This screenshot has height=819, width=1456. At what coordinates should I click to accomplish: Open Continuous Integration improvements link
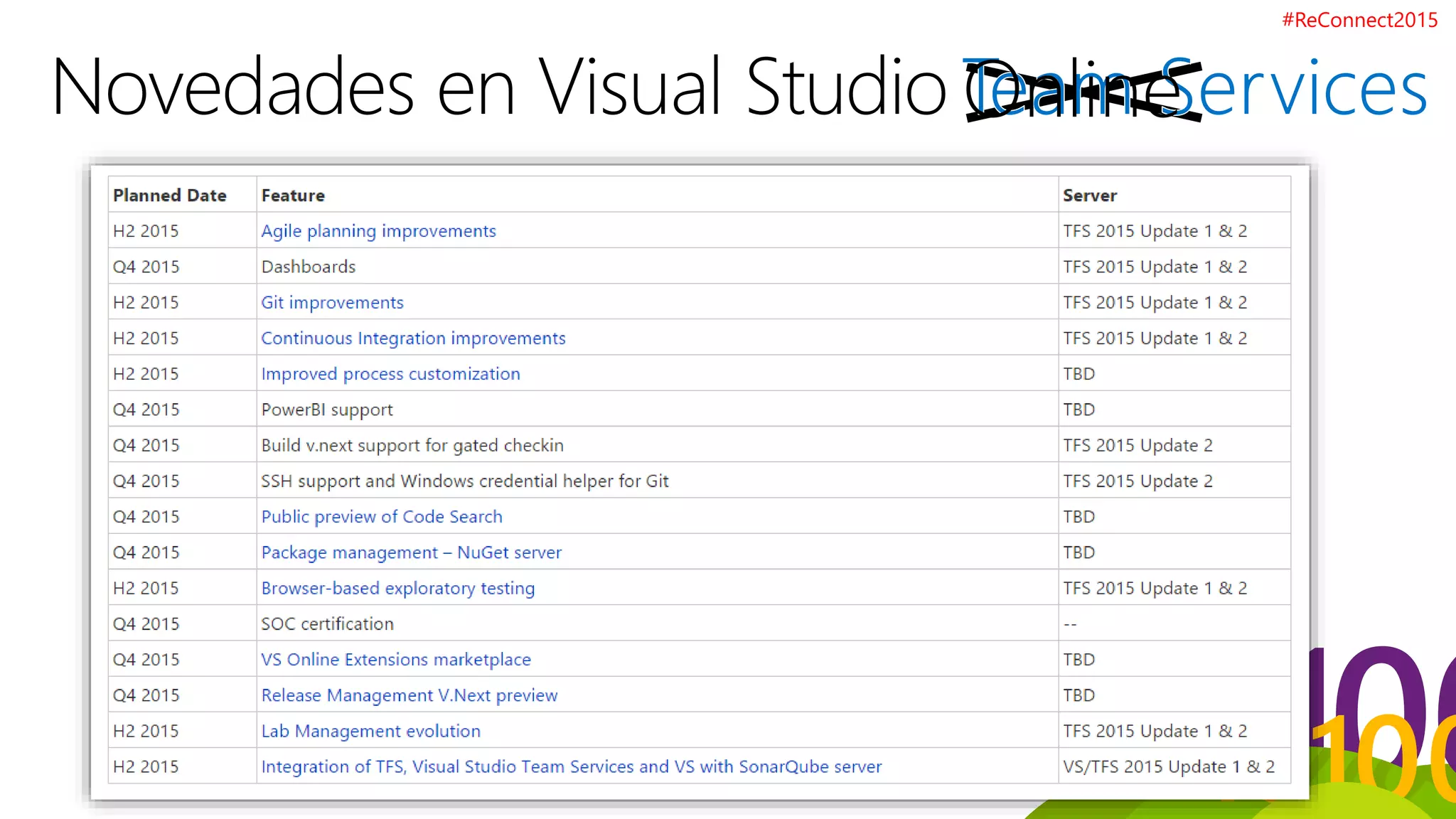click(x=413, y=338)
